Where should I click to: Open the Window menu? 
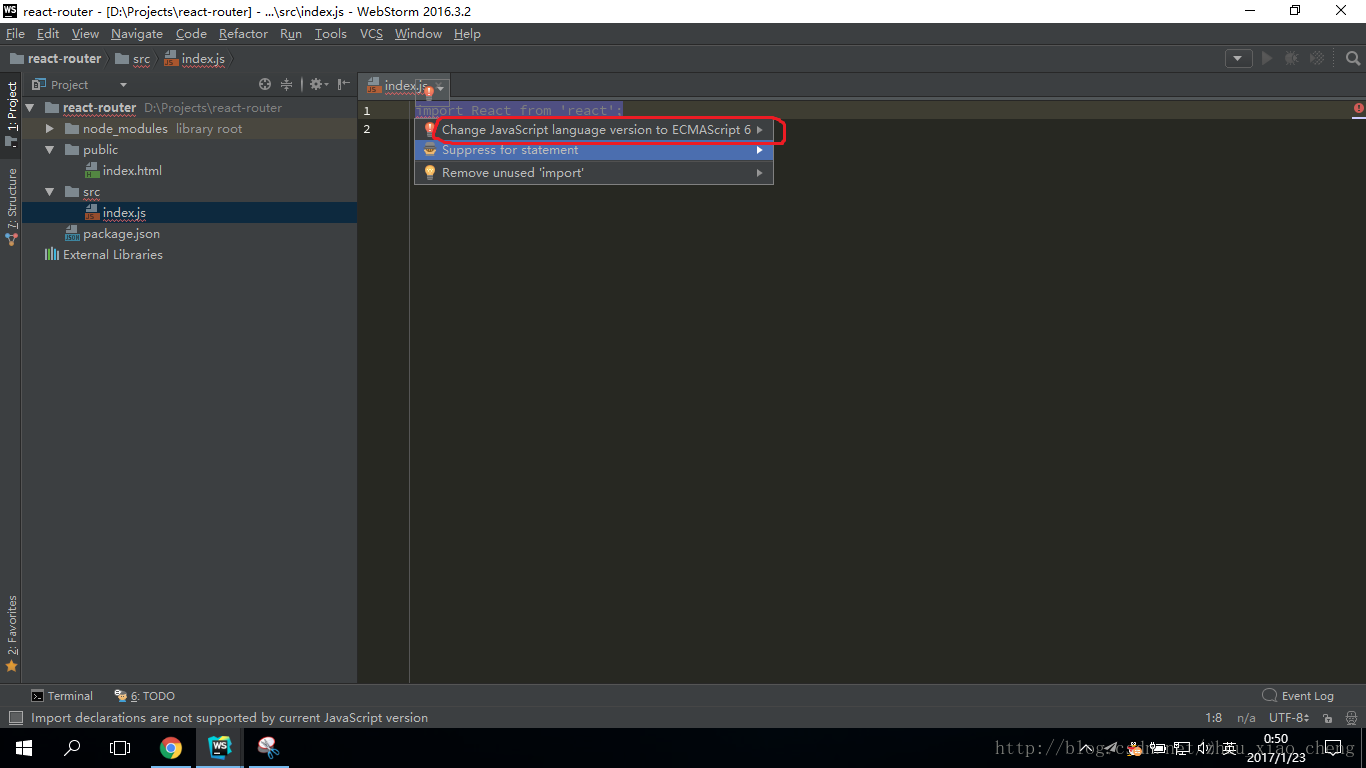pos(418,34)
